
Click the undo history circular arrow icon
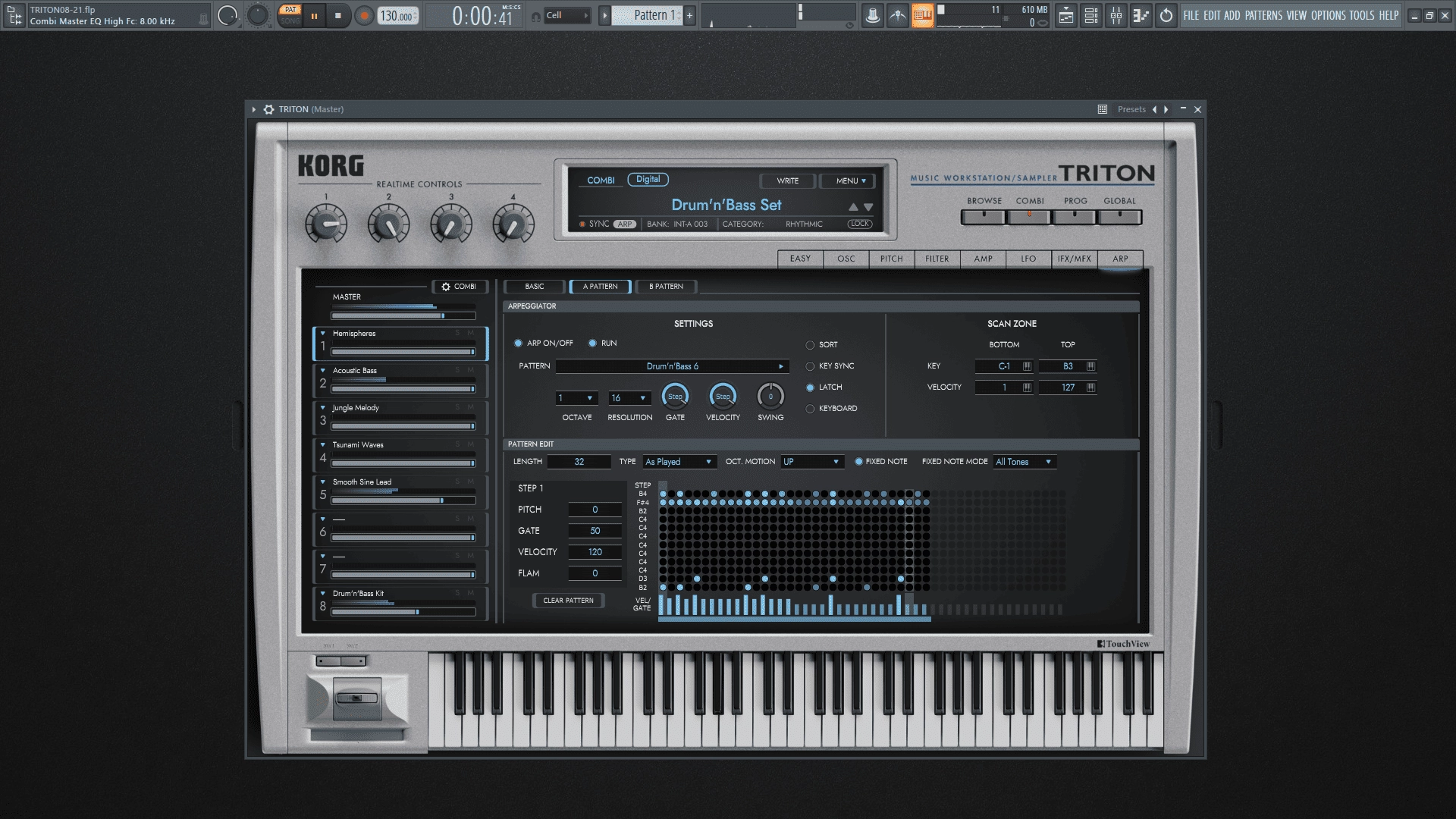coord(1166,15)
